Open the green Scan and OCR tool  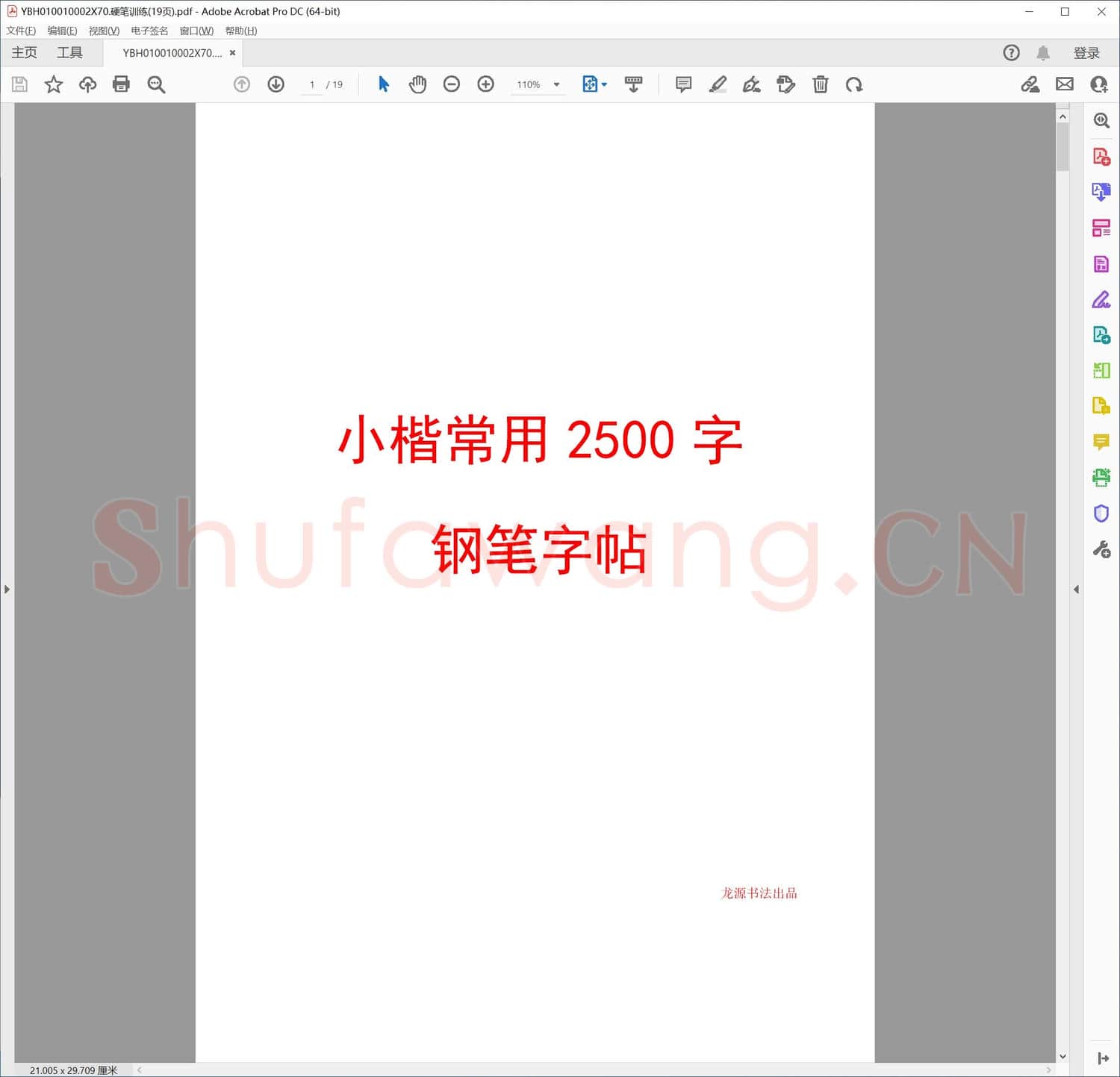click(x=1101, y=478)
